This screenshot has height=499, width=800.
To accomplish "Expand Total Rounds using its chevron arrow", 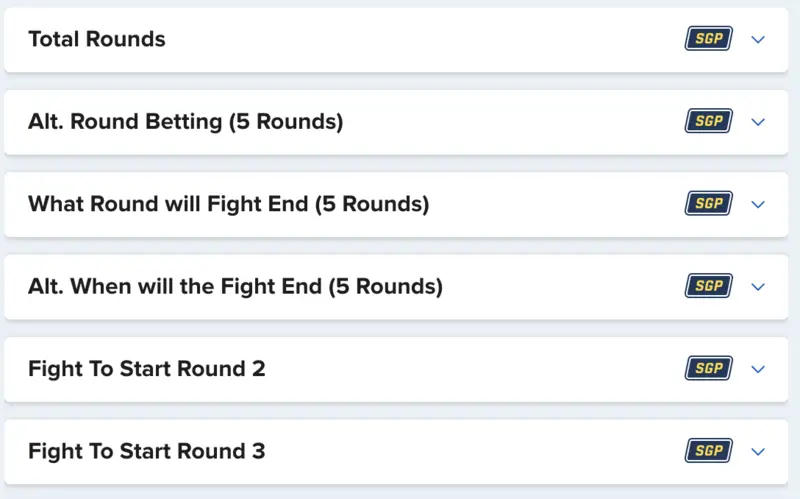I will 757,39.
